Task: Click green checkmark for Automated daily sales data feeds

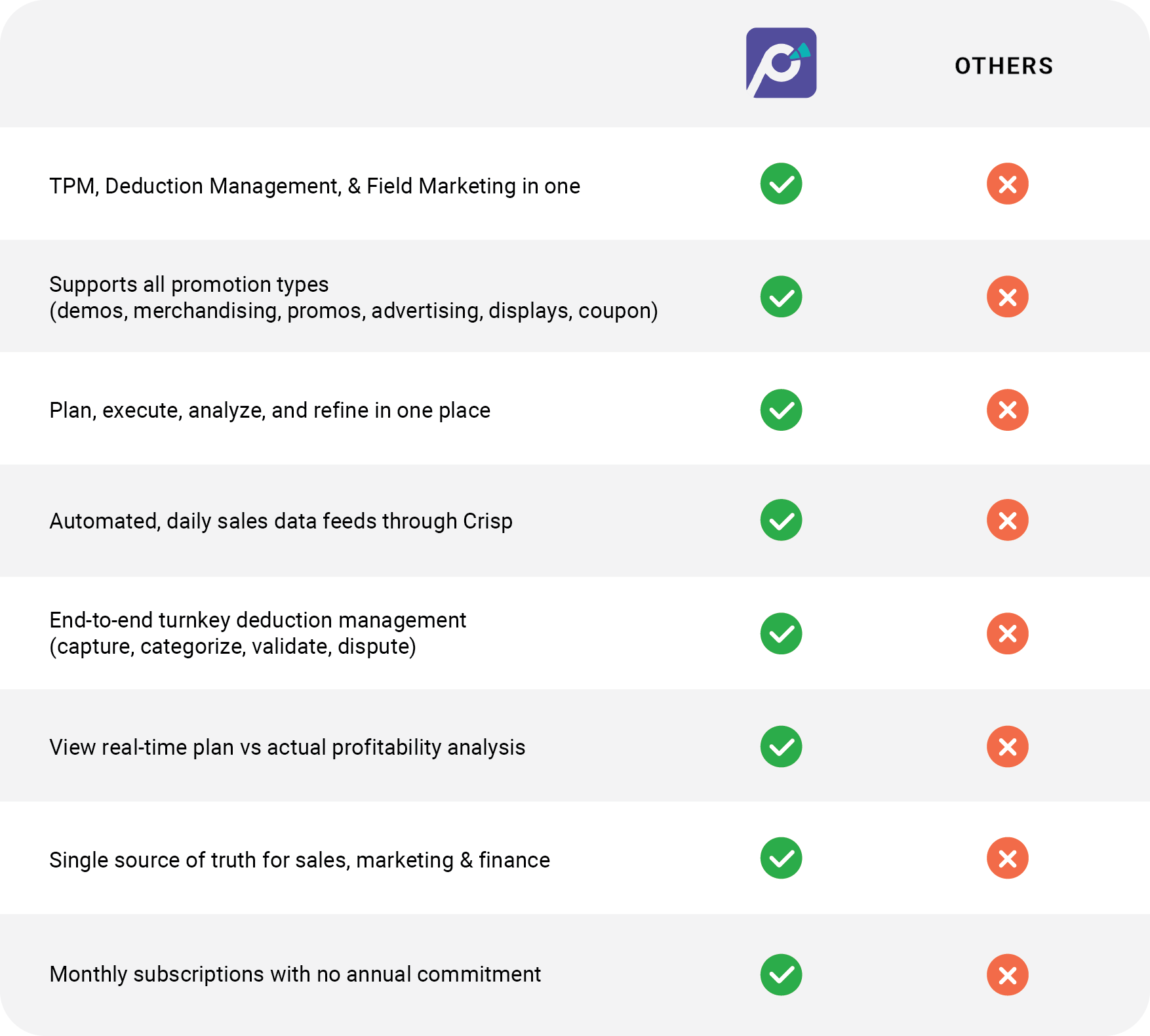Action: (x=781, y=520)
